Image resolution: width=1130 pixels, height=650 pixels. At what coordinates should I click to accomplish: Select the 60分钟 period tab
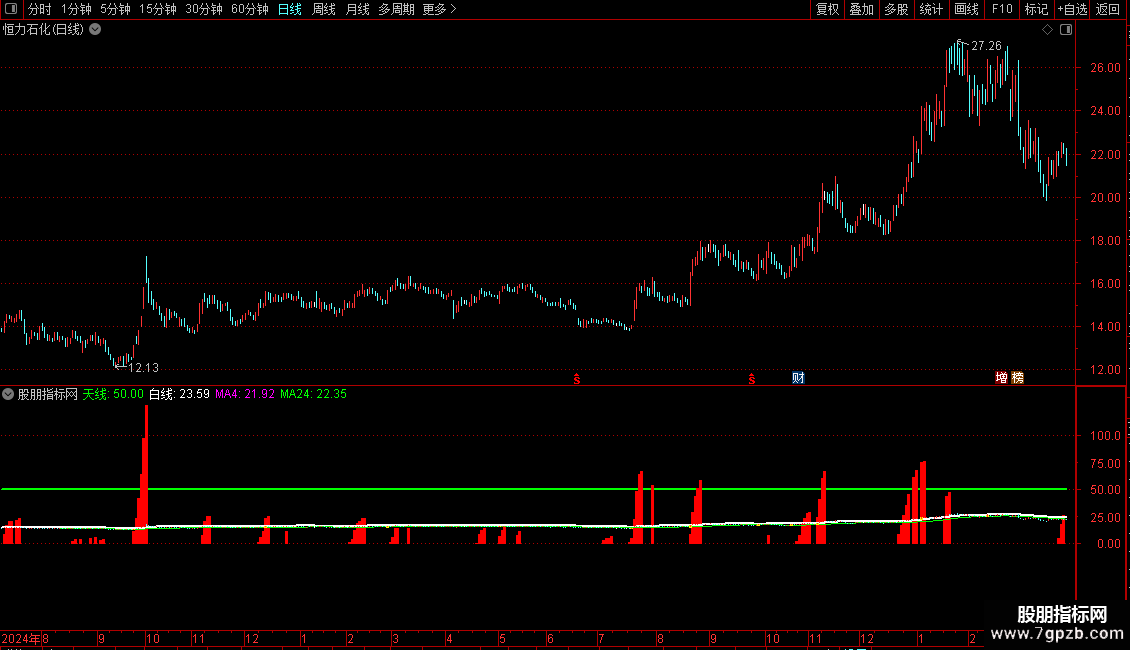coord(249,9)
